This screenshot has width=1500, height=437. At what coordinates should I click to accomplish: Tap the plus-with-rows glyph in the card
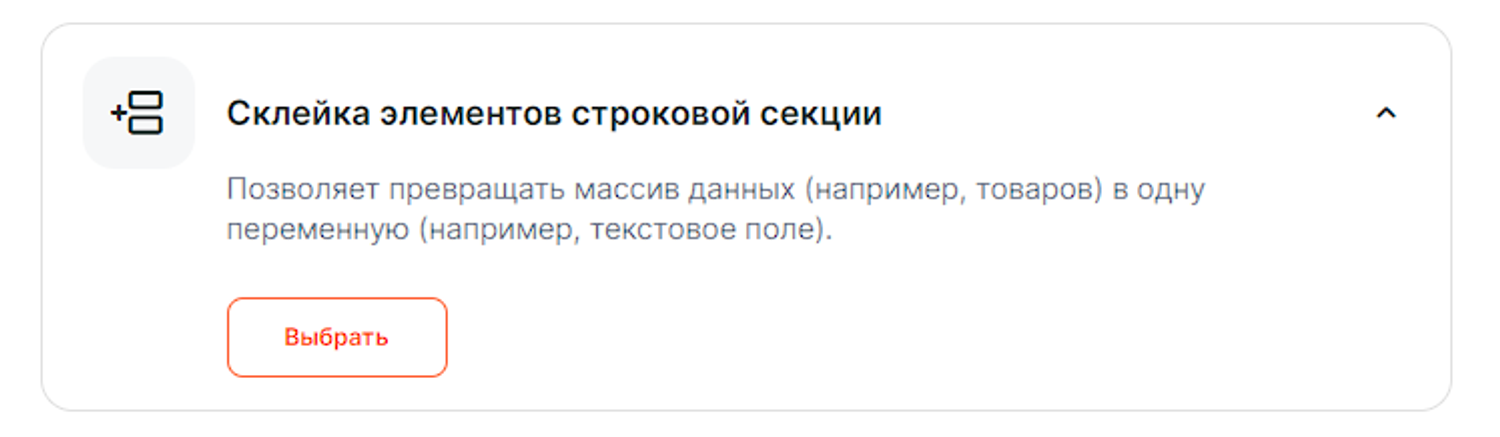pos(137,113)
